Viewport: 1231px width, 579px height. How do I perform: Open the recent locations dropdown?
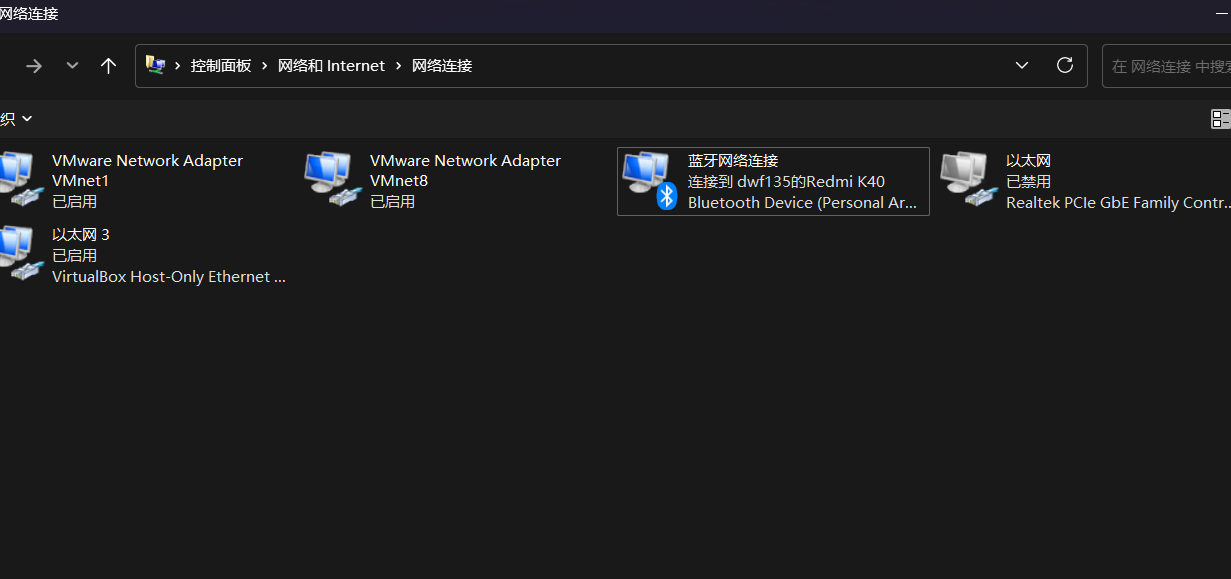tap(72, 65)
